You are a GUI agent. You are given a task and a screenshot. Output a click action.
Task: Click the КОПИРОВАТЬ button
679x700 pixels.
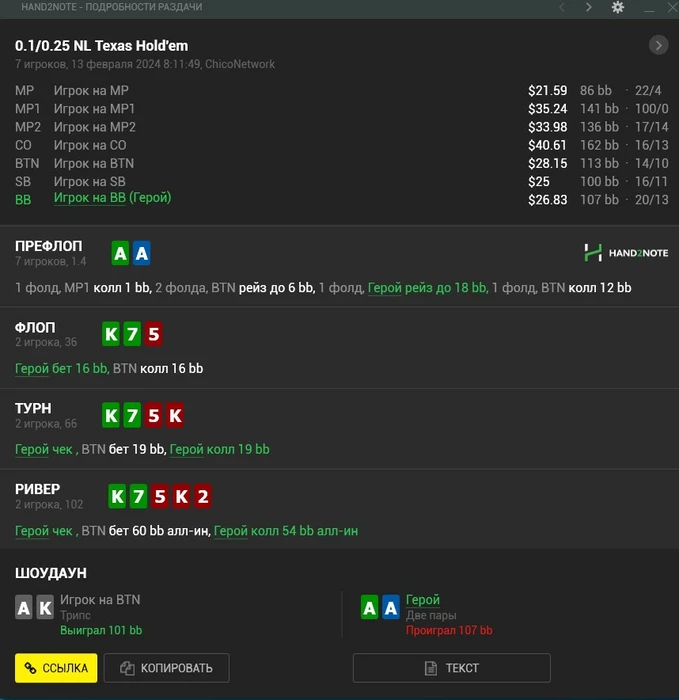point(167,668)
